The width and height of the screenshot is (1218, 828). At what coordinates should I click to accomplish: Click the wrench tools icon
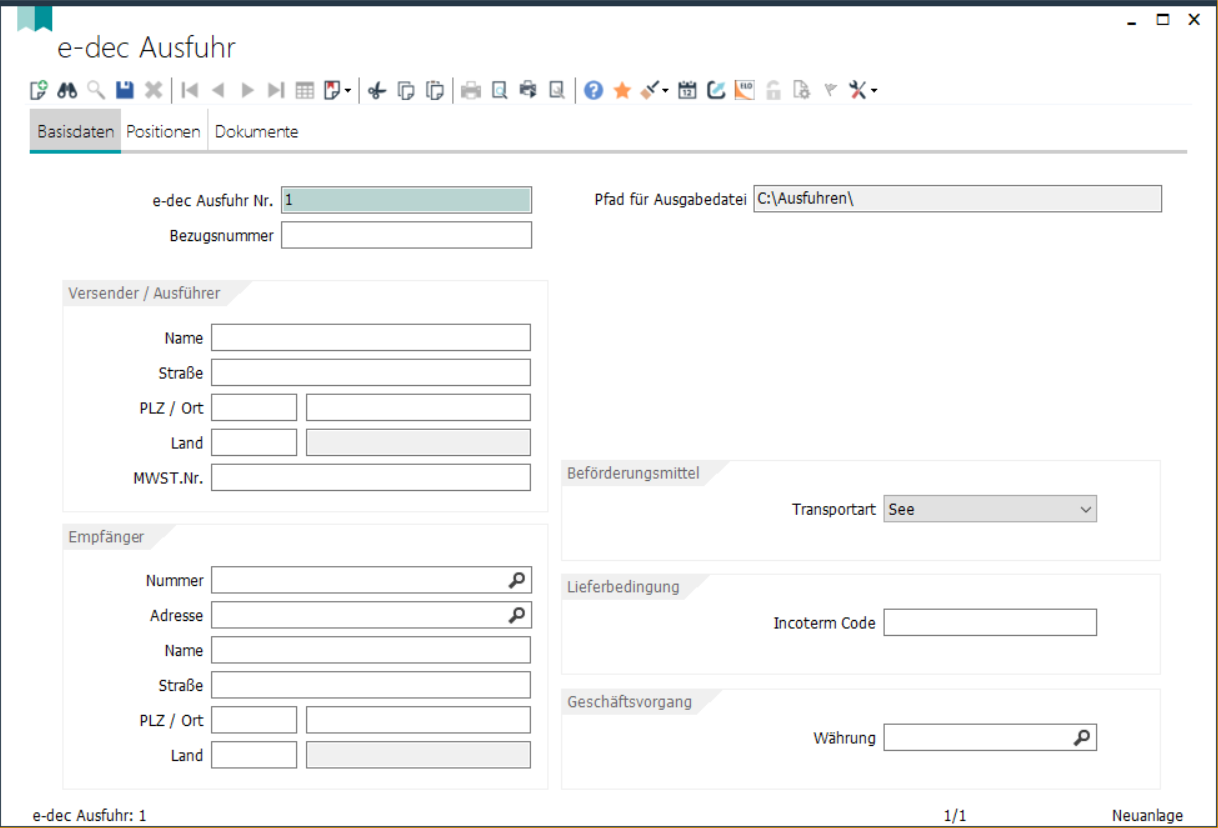pos(858,91)
